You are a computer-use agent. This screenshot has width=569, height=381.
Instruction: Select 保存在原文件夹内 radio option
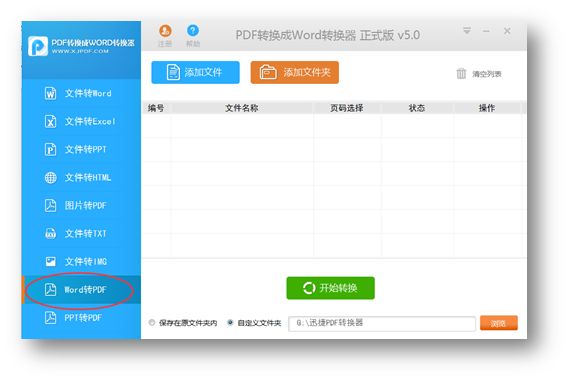pos(152,323)
